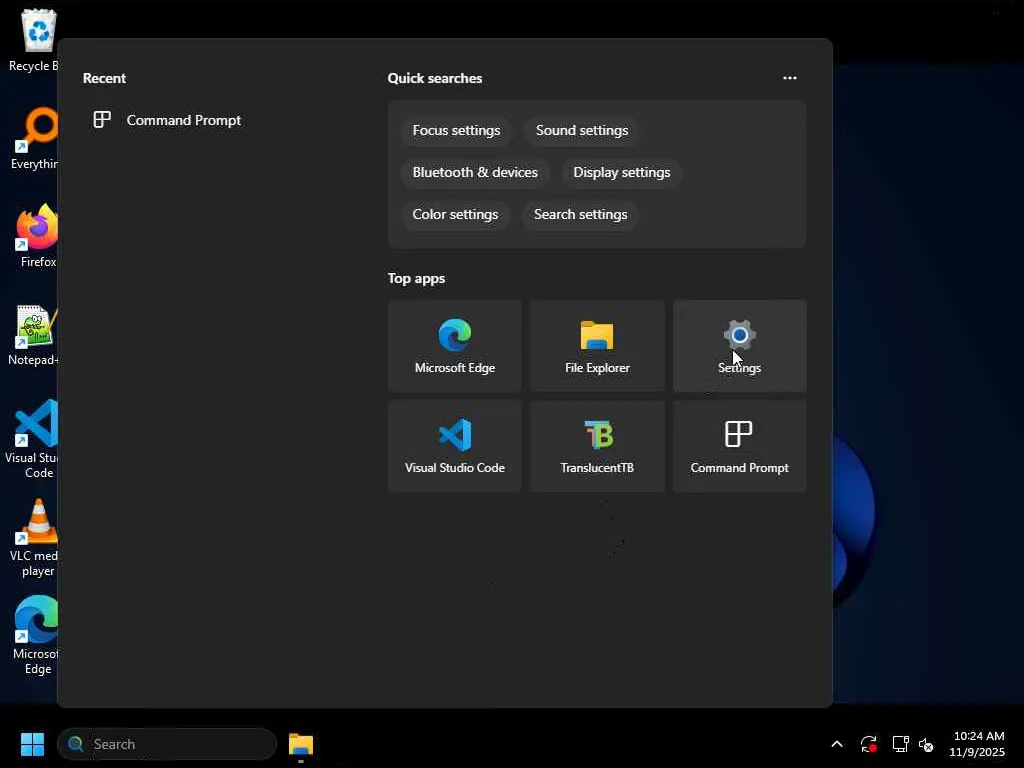Open the Windows Start menu

(32, 744)
